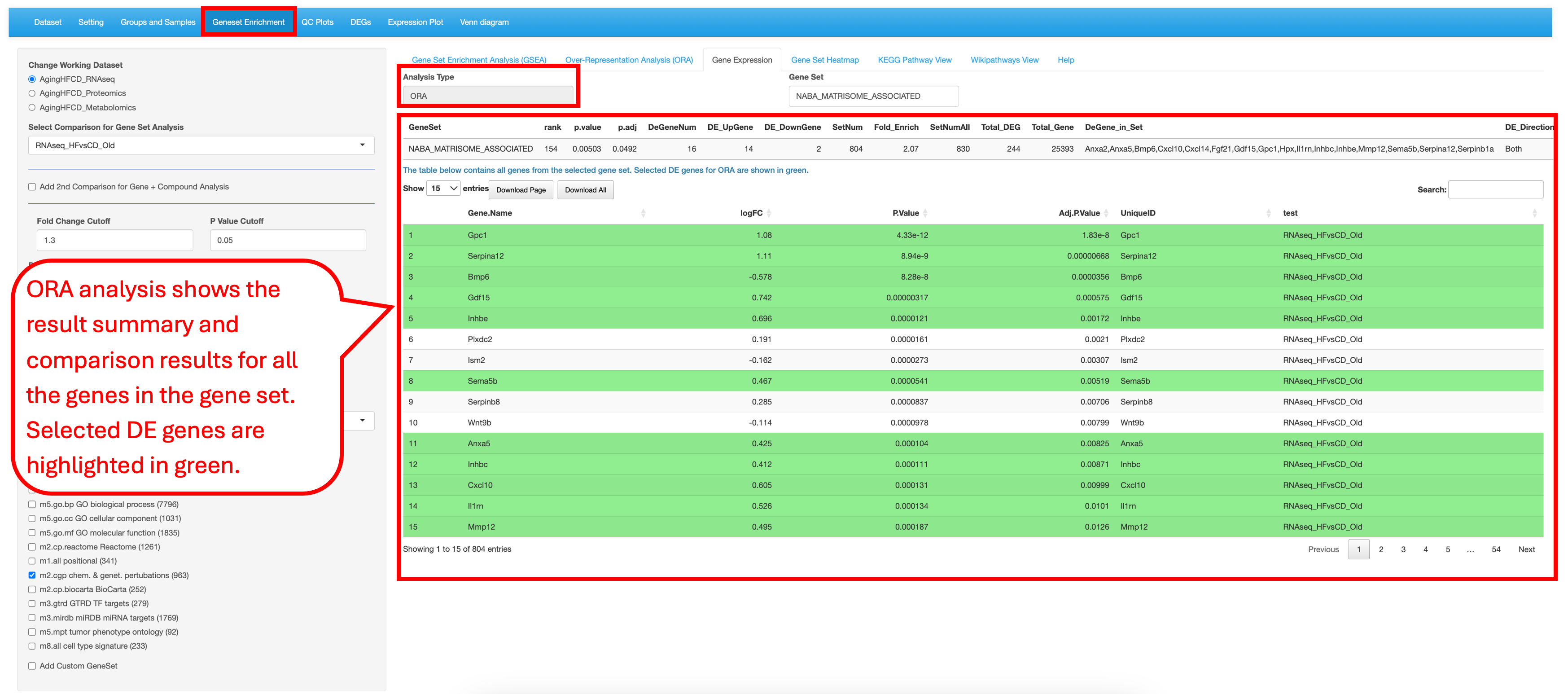Open the Geneset Enrichment tab

pyautogui.click(x=248, y=22)
